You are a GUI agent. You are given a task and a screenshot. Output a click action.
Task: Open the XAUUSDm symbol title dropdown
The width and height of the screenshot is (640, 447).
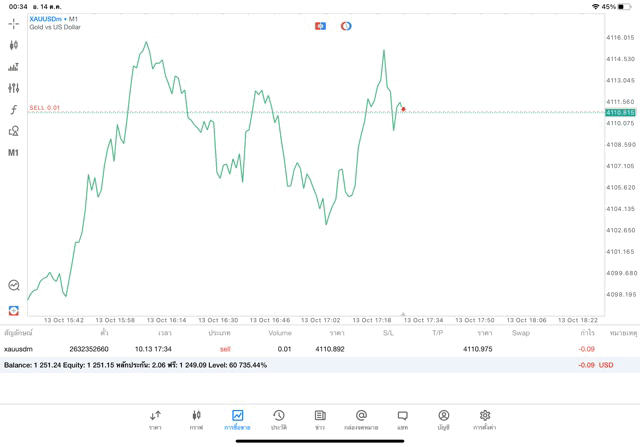[54, 19]
